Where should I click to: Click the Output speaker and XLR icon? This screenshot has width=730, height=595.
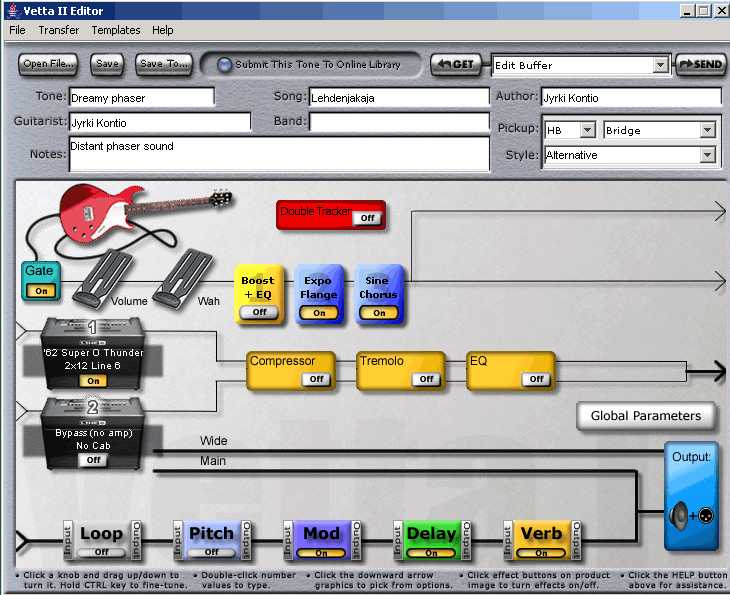coord(691,515)
